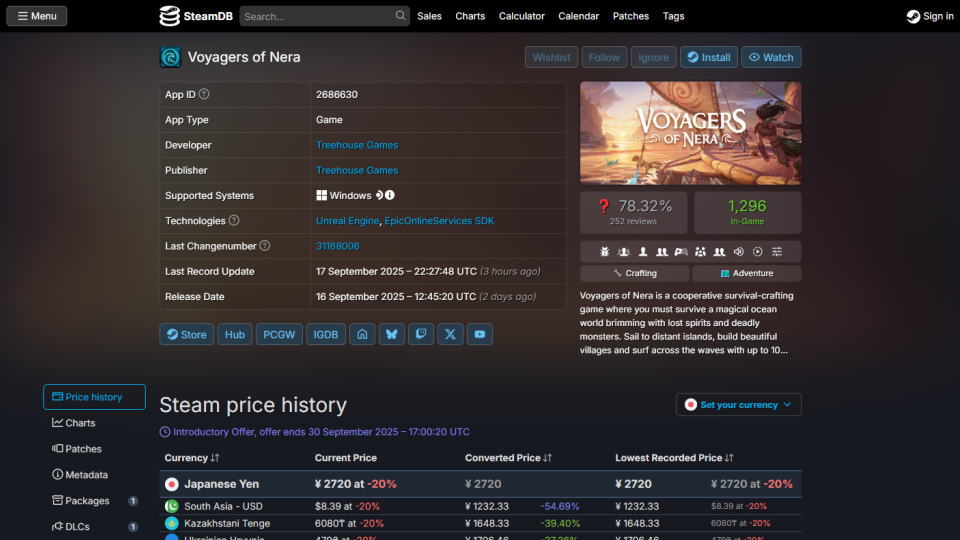
Task: Select the Packages sidebar tab
Action: coord(94,500)
